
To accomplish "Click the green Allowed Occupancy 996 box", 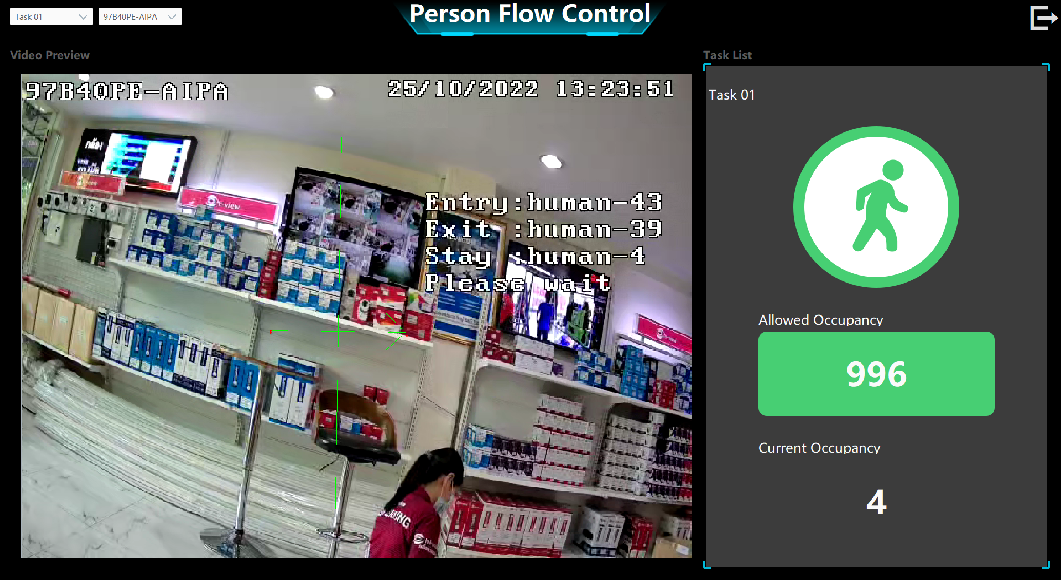I will click(876, 374).
